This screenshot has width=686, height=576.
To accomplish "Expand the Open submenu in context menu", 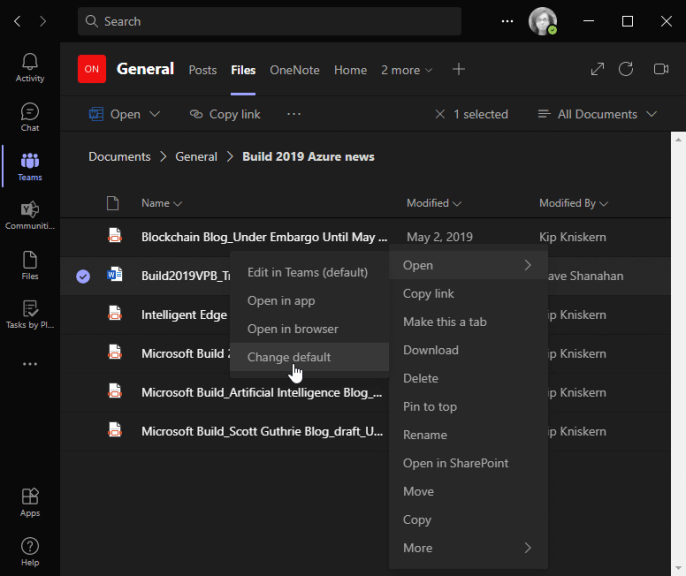I will click(468, 265).
